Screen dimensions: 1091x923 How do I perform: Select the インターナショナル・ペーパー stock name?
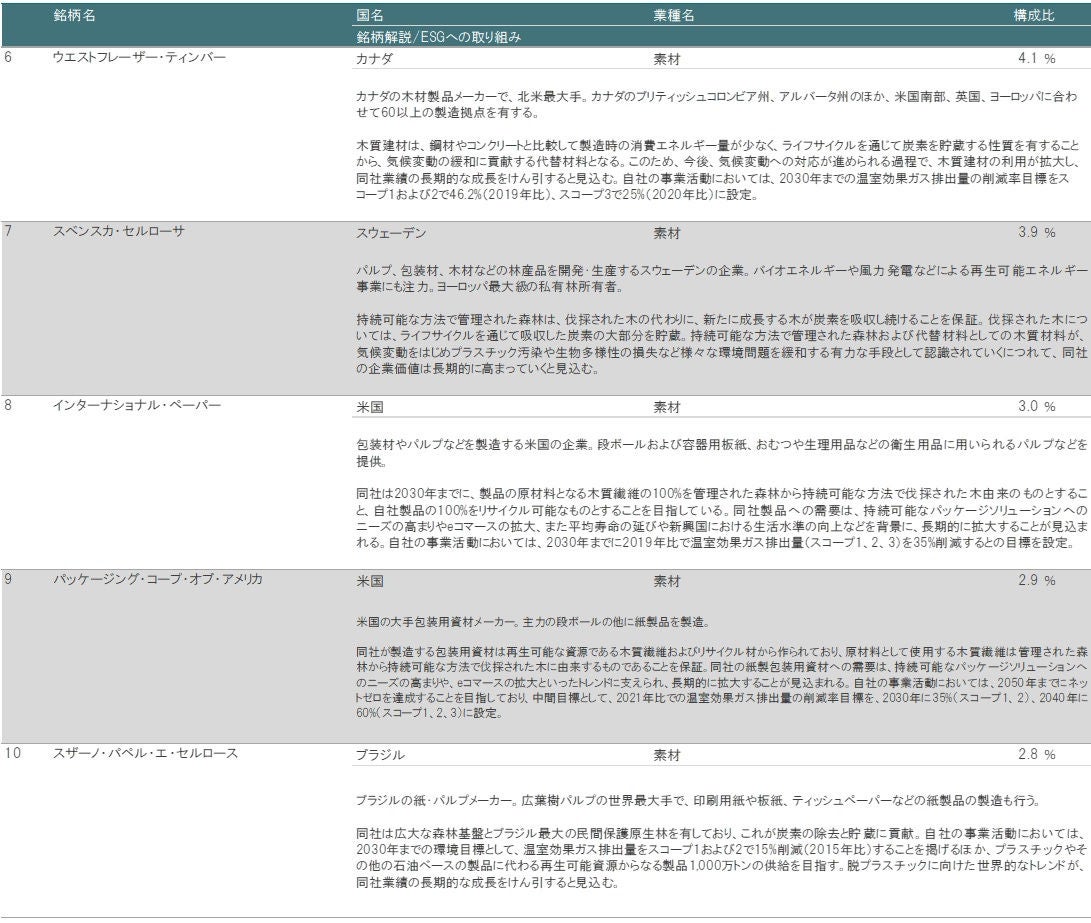click(x=135, y=406)
